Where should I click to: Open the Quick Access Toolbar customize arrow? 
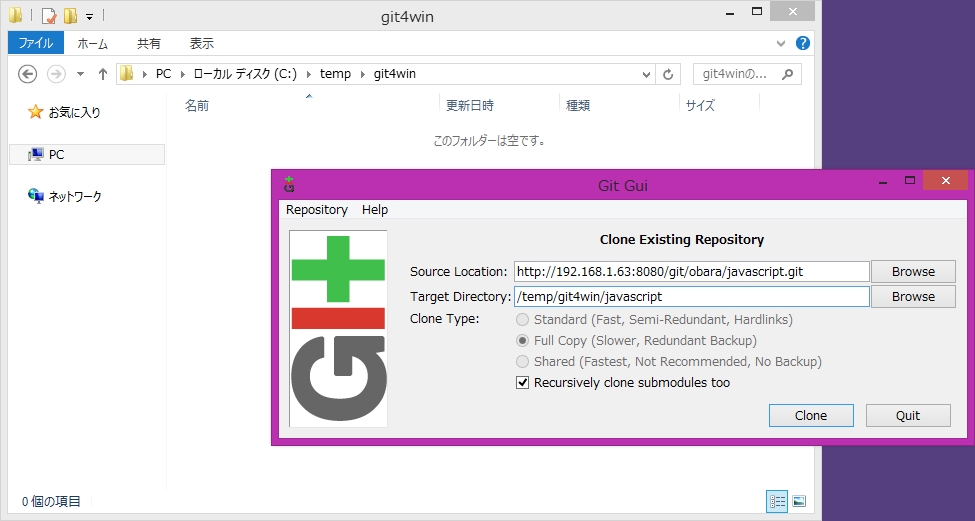(90, 16)
